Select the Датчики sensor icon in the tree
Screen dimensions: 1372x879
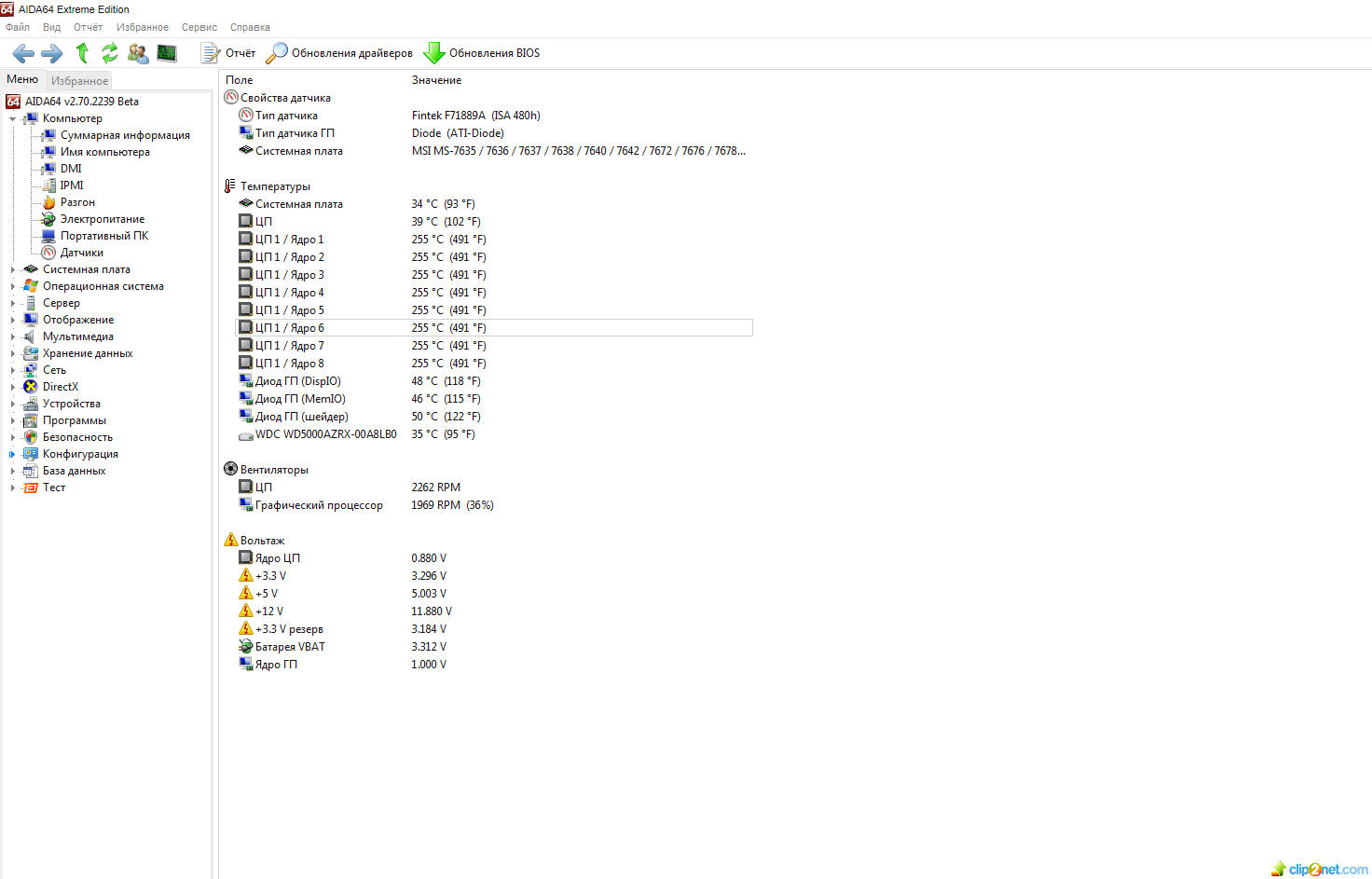coord(48,253)
